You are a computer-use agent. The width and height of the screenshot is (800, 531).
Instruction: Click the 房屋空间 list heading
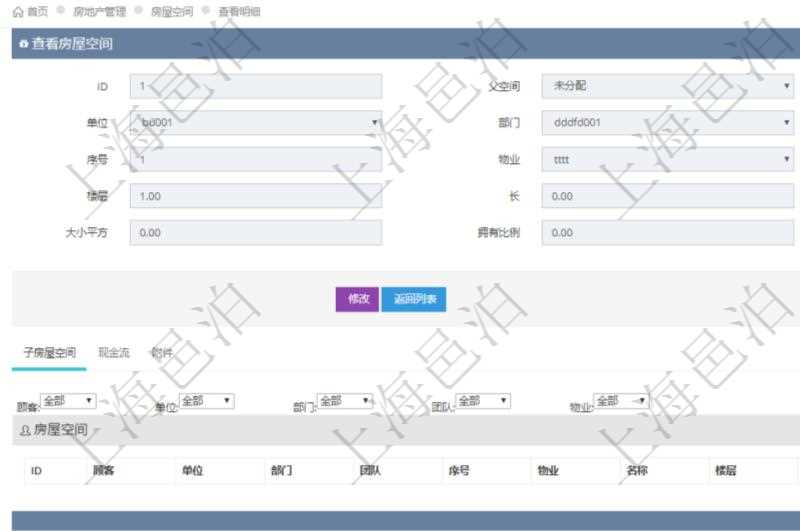[61, 430]
